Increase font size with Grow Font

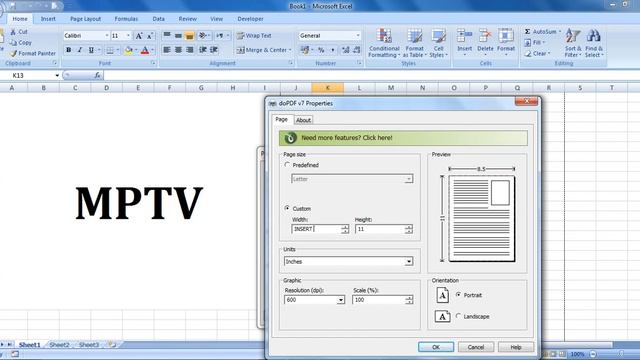[139, 36]
